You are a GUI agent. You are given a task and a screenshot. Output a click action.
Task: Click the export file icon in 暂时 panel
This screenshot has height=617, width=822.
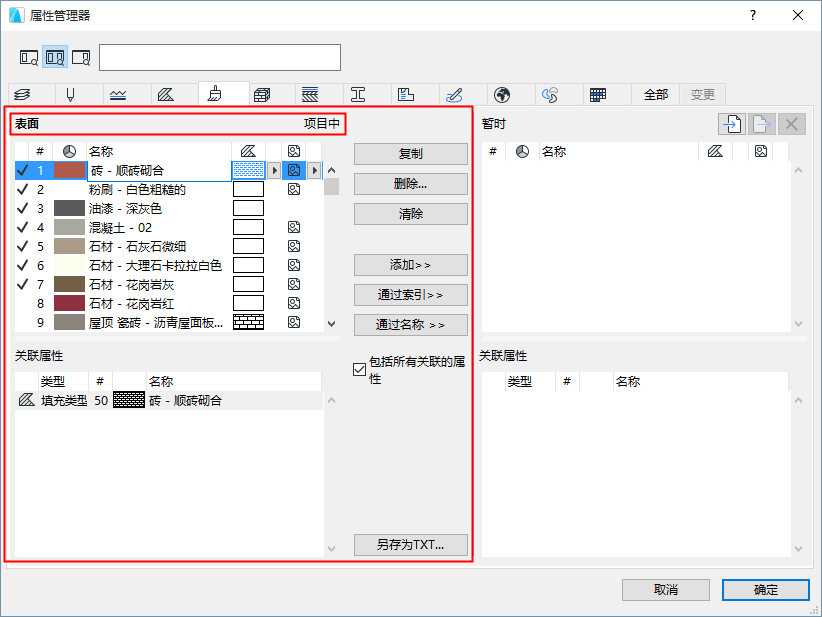point(762,124)
